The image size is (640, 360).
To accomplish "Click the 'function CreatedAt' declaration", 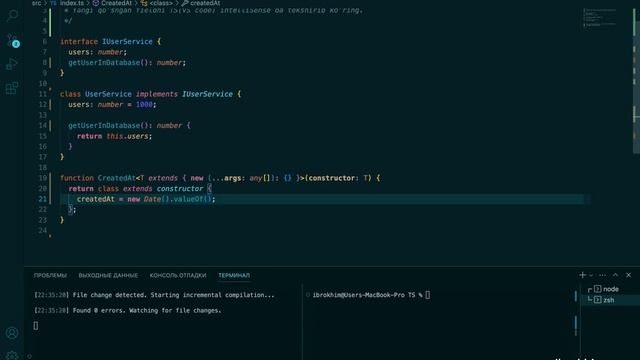I will pos(98,178).
